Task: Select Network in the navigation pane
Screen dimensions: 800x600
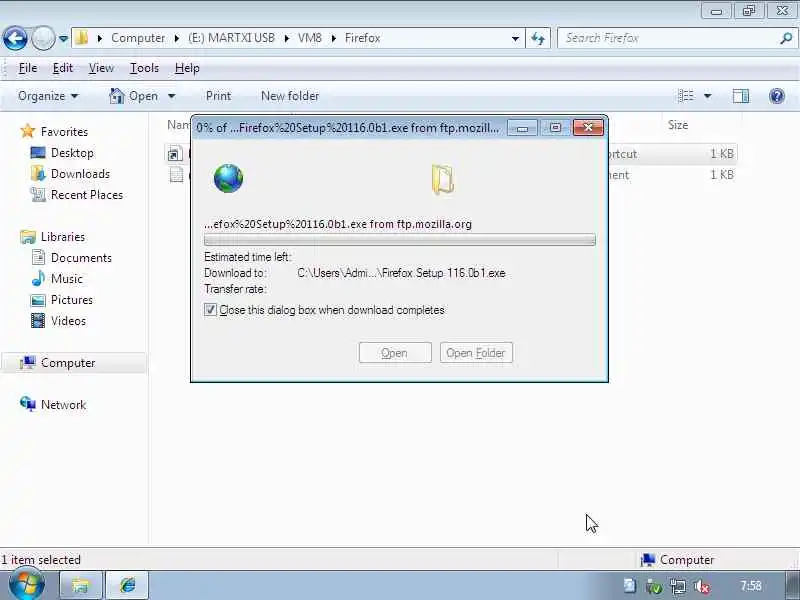Action: point(63,405)
